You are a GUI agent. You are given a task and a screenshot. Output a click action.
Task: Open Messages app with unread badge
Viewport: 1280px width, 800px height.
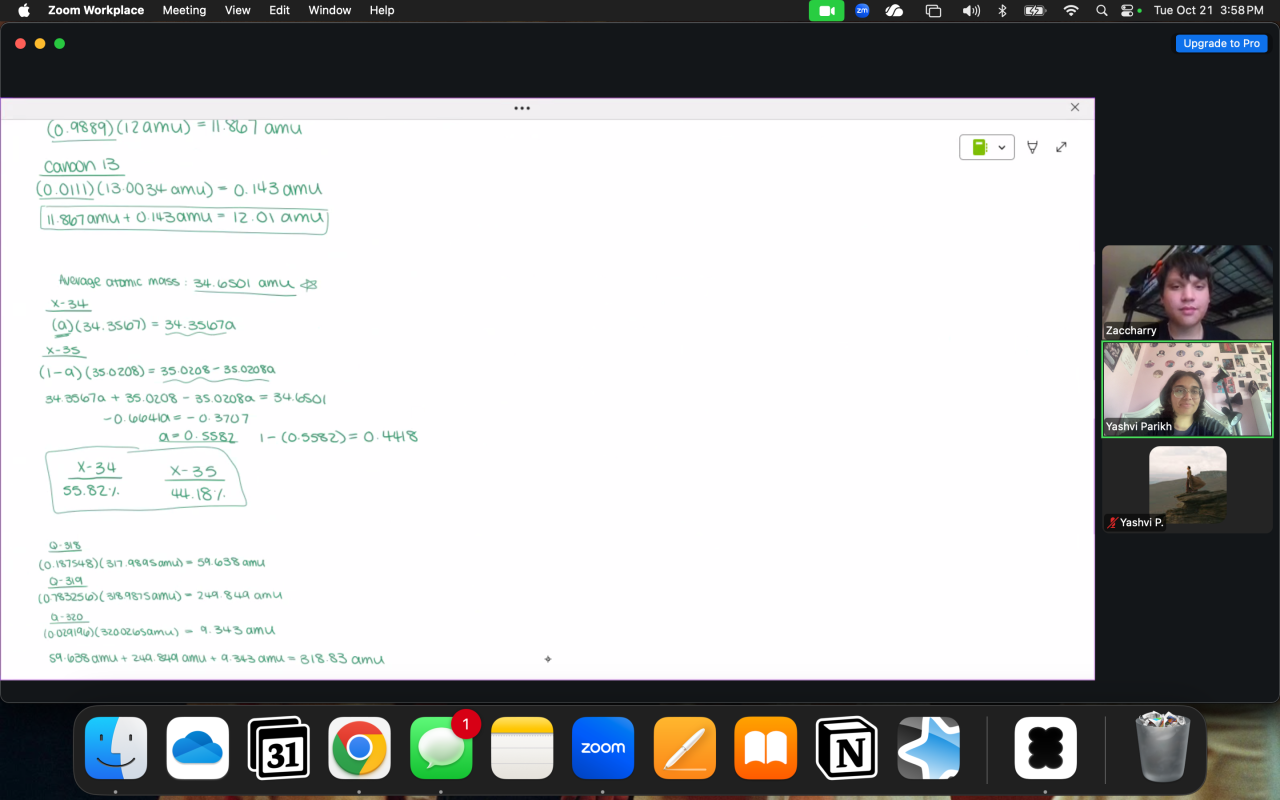441,748
